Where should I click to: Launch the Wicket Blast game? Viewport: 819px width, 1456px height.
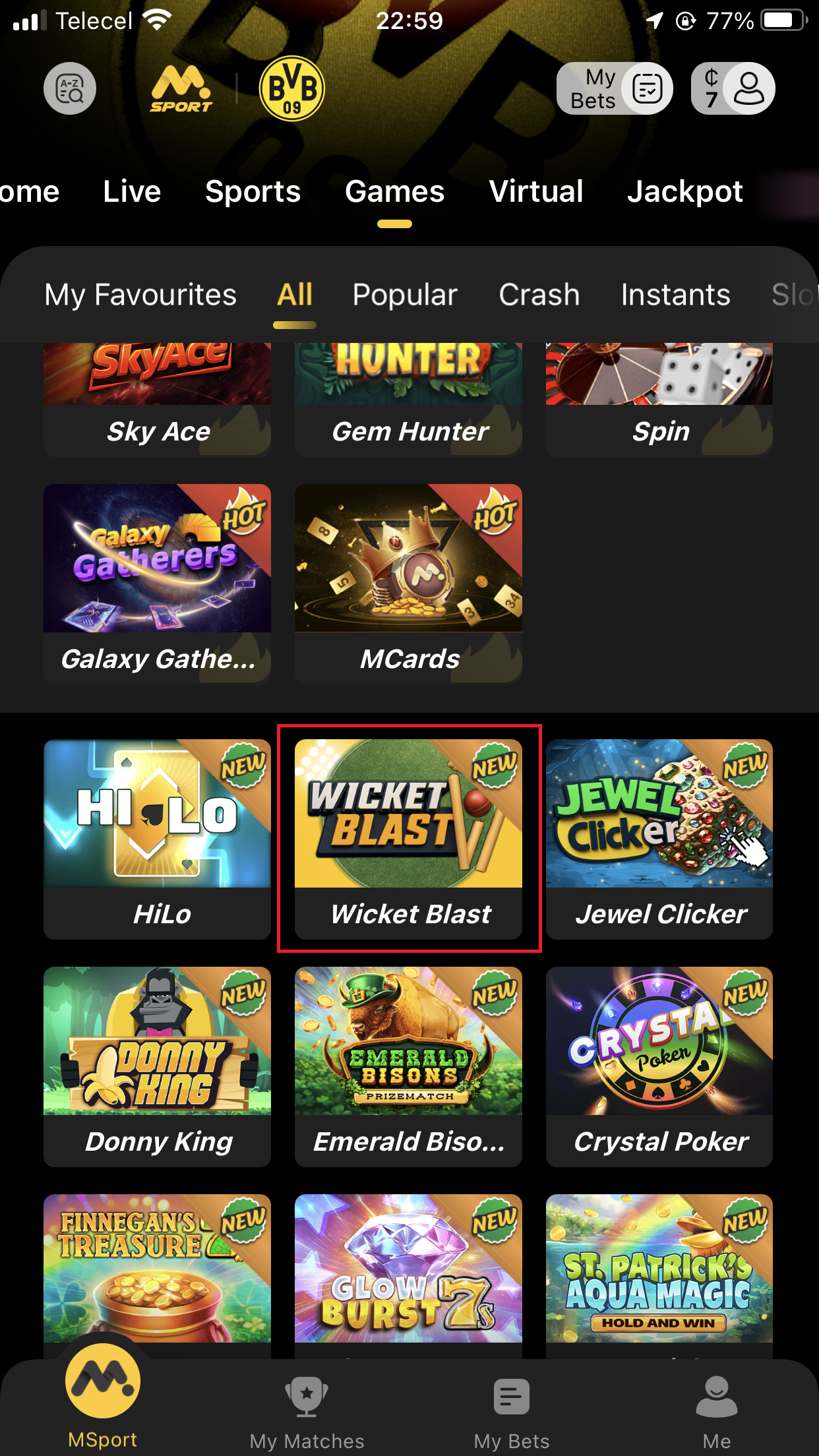pos(408,839)
